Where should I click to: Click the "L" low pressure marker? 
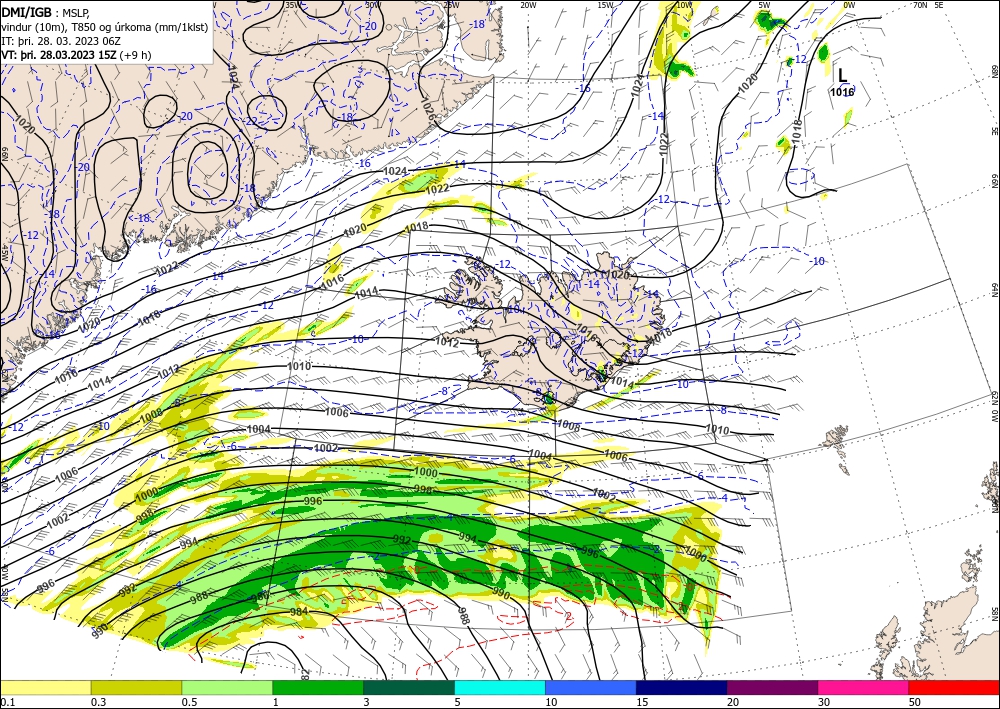tap(842, 76)
